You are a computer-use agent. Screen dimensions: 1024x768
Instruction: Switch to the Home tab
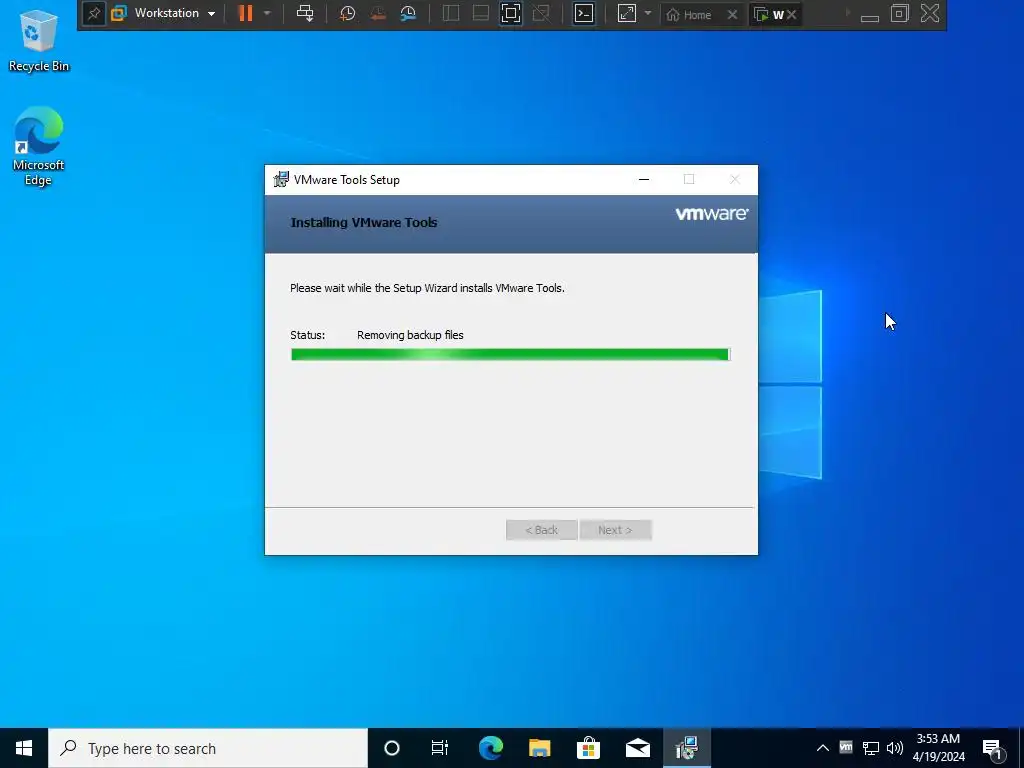click(x=689, y=14)
